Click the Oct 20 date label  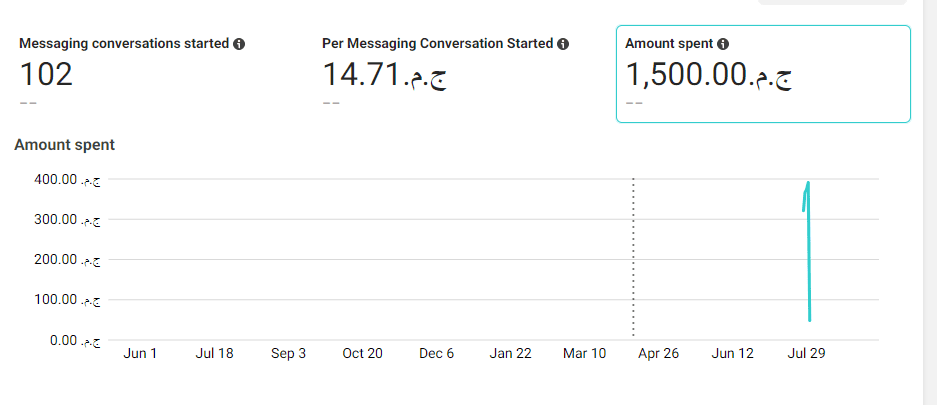tap(362, 354)
